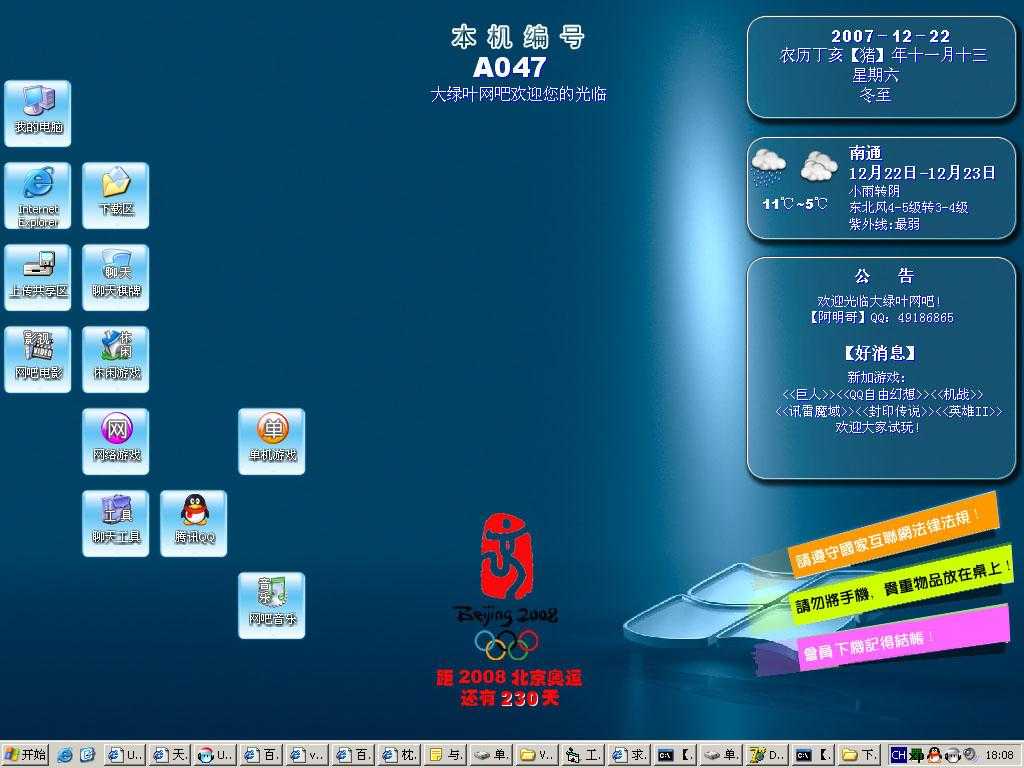This screenshot has height=768, width=1024.
Task: Click the 18:08 system clock
Action: [999, 756]
